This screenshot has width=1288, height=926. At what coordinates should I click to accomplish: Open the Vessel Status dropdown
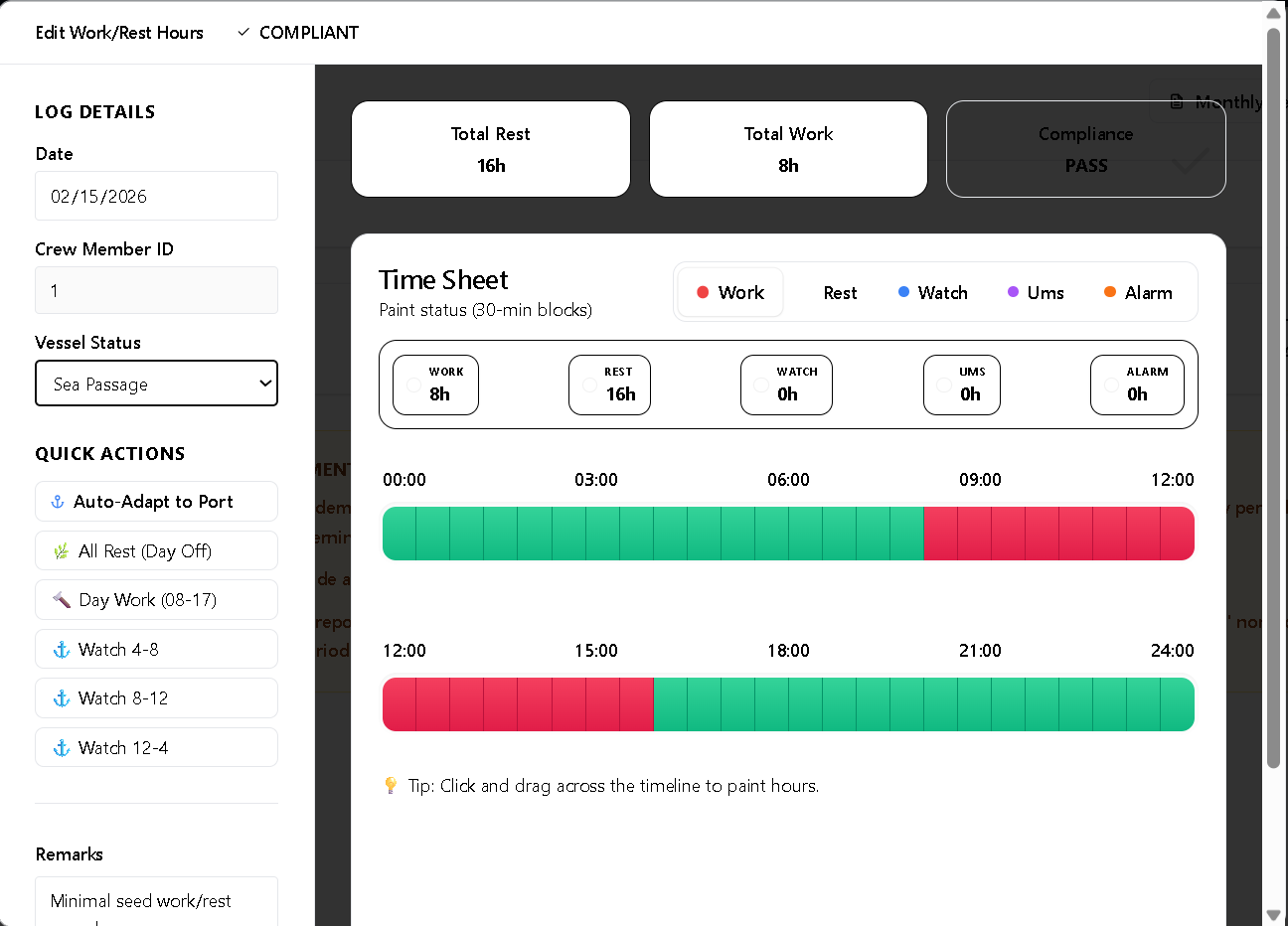(x=156, y=384)
